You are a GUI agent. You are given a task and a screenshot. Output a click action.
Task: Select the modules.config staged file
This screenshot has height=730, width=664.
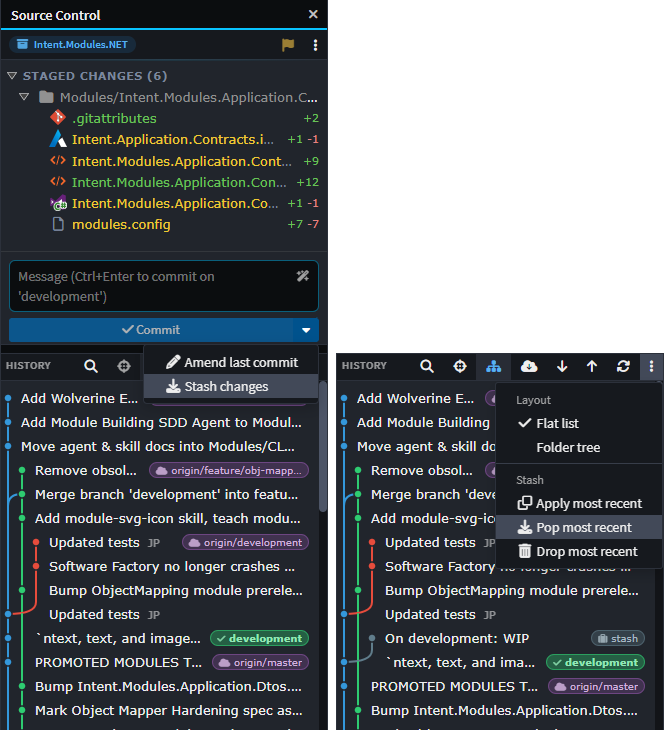(x=163, y=224)
